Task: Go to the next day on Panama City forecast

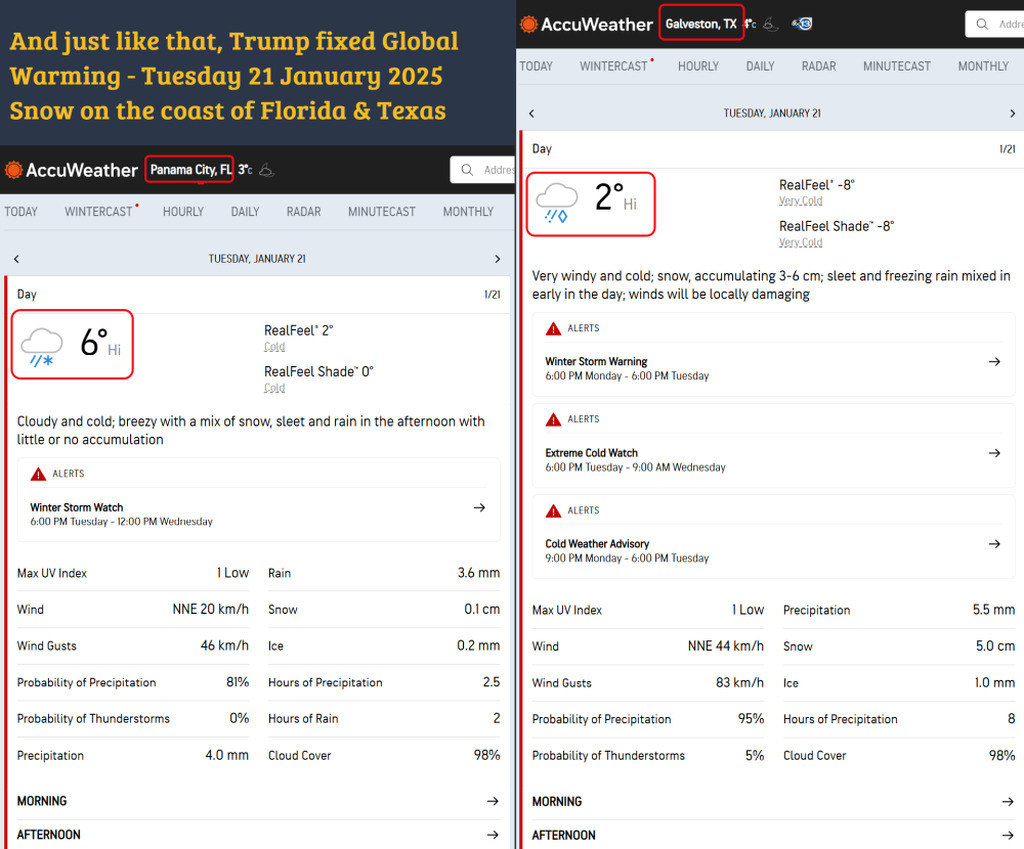Action: pyautogui.click(x=497, y=259)
